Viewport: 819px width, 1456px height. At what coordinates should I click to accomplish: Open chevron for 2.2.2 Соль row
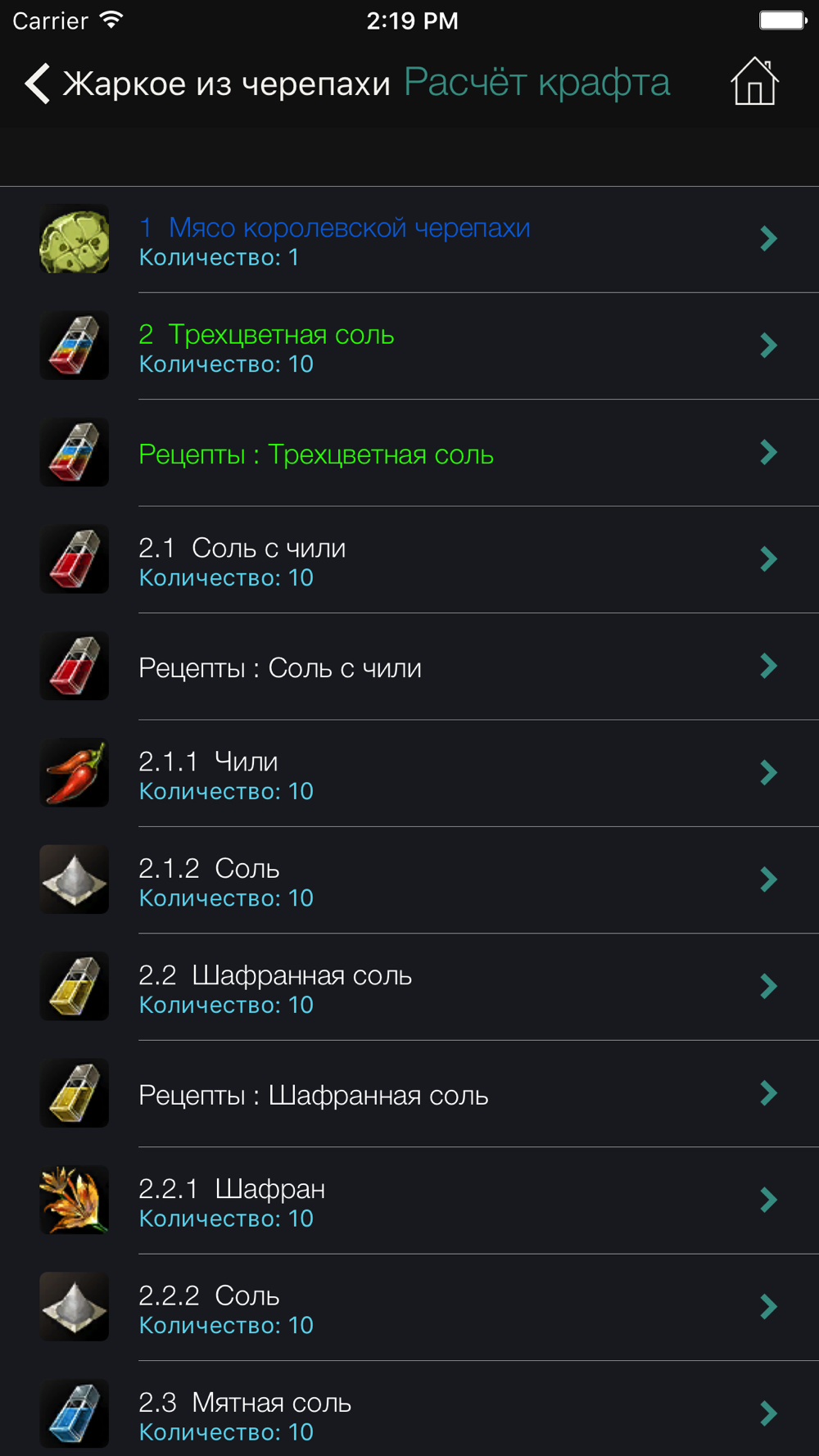pos(768,1307)
